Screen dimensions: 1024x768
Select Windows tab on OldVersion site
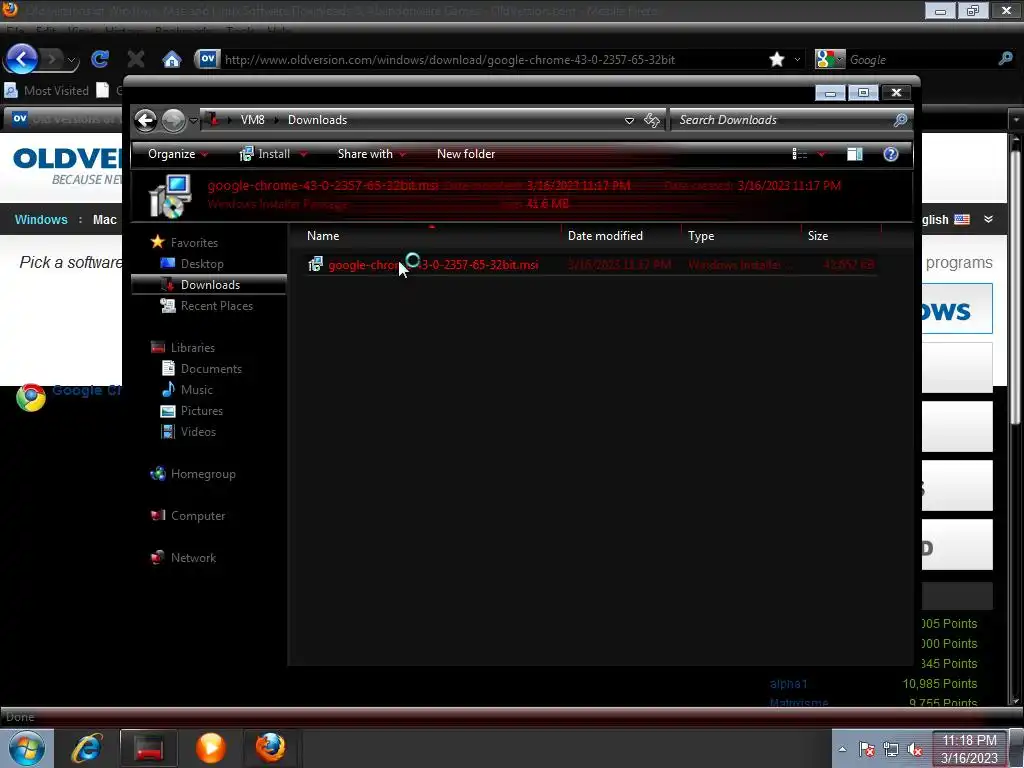coord(41,219)
